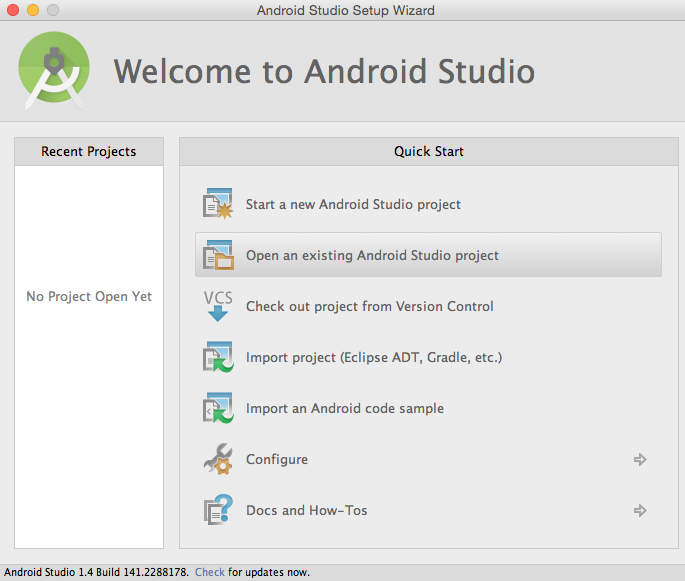
Task: Open the Docs and How-Tos text entry
Action: click(x=306, y=510)
